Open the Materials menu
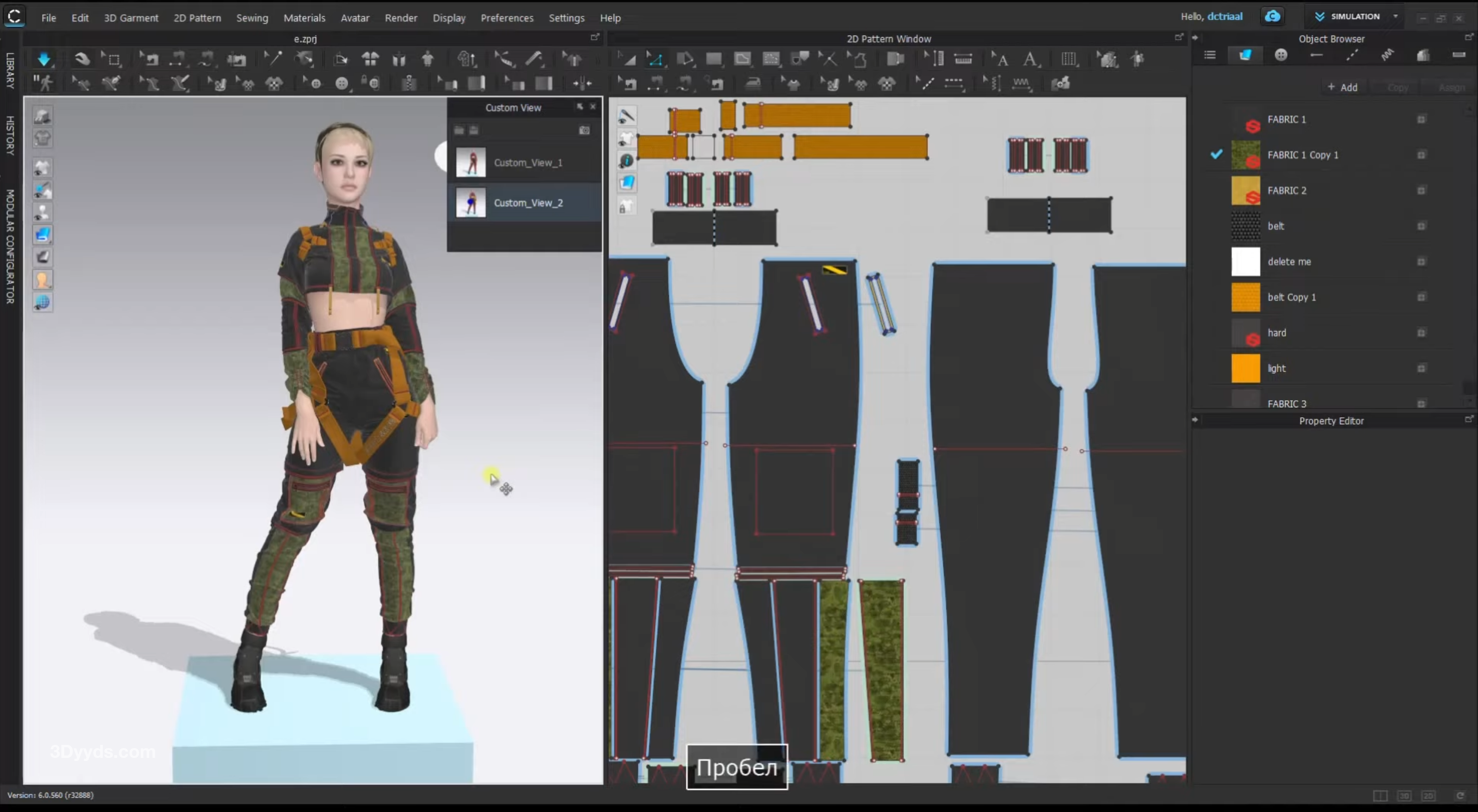 click(304, 18)
